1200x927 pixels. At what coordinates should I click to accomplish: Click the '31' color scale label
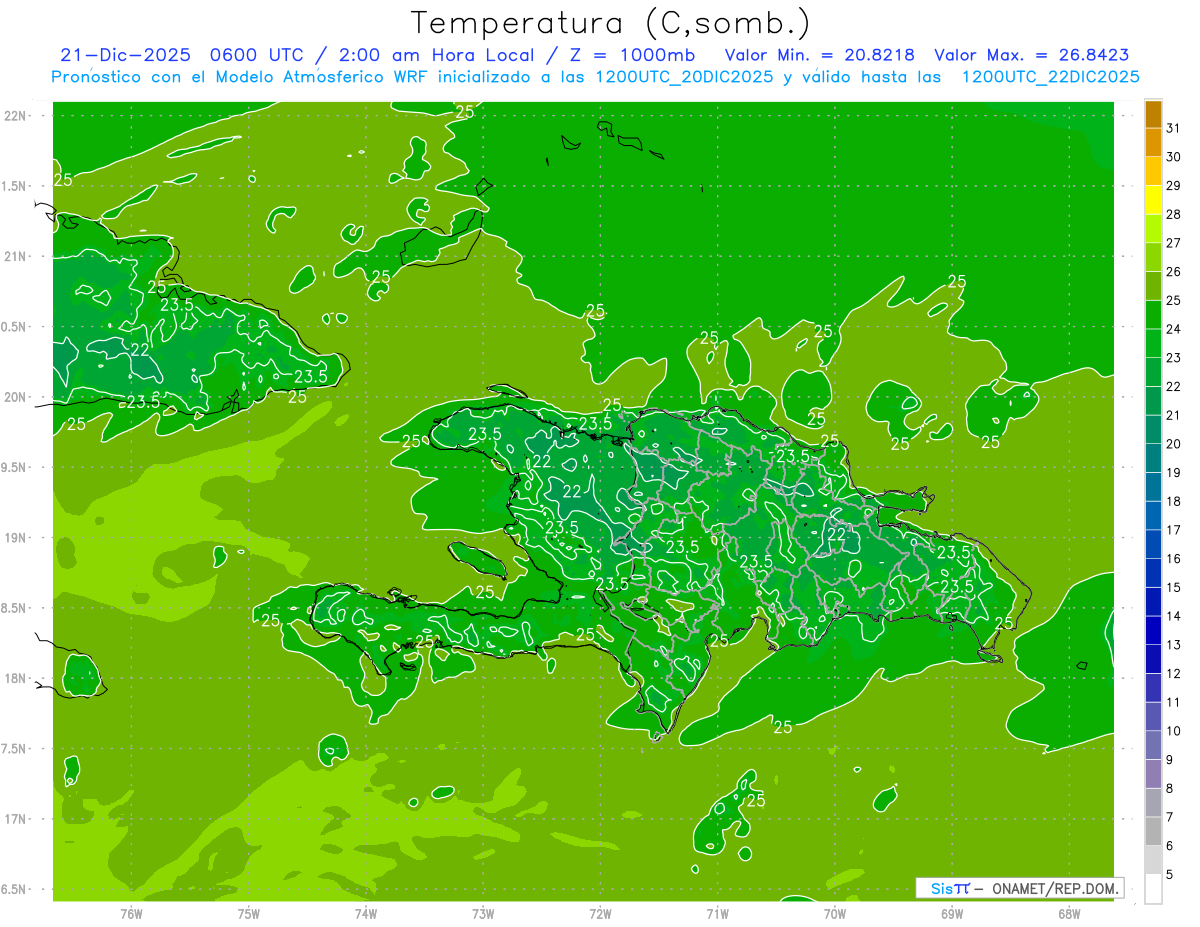[1174, 128]
